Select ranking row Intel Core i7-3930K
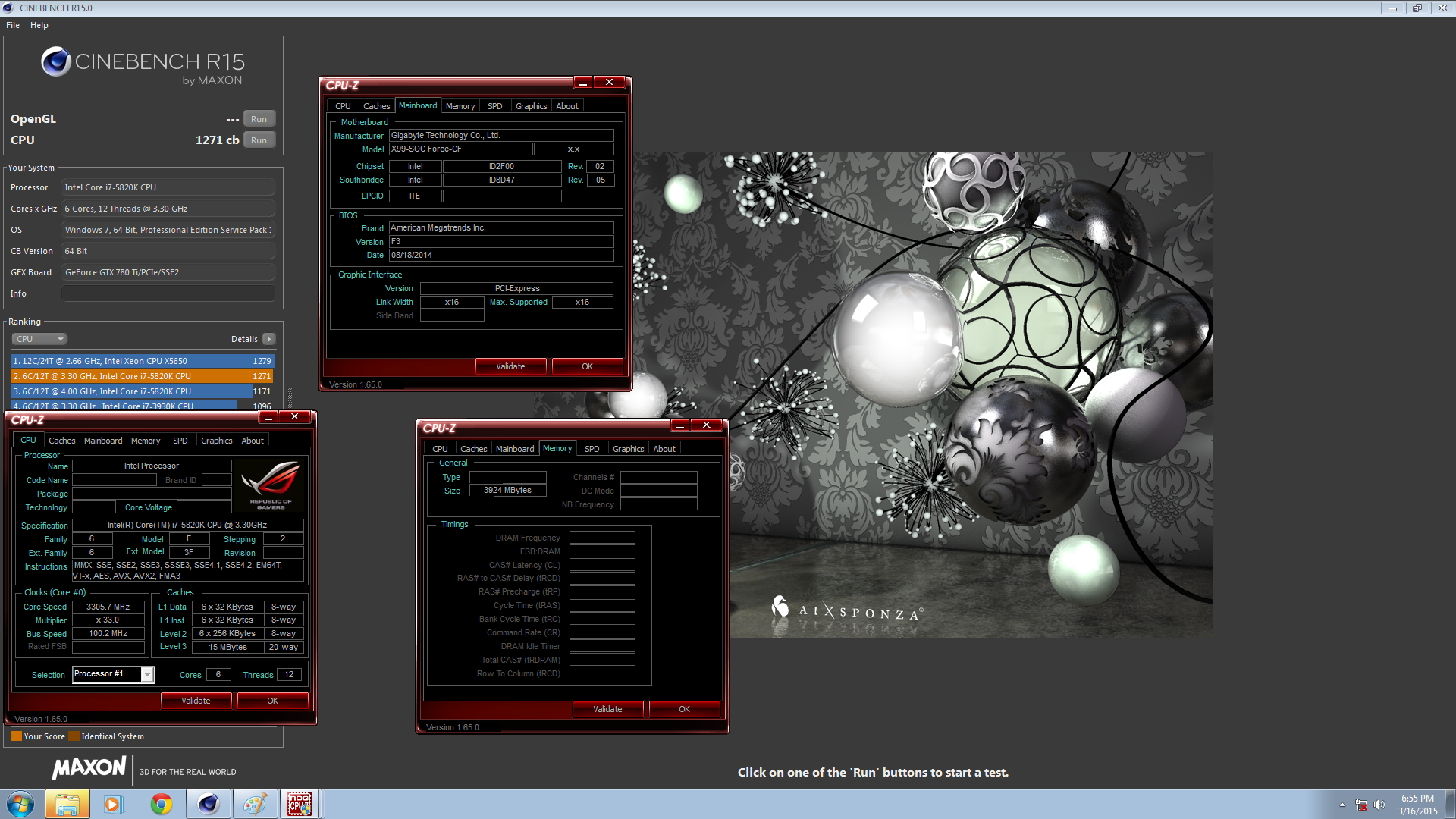1456x819 pixels. click(142, 406)
